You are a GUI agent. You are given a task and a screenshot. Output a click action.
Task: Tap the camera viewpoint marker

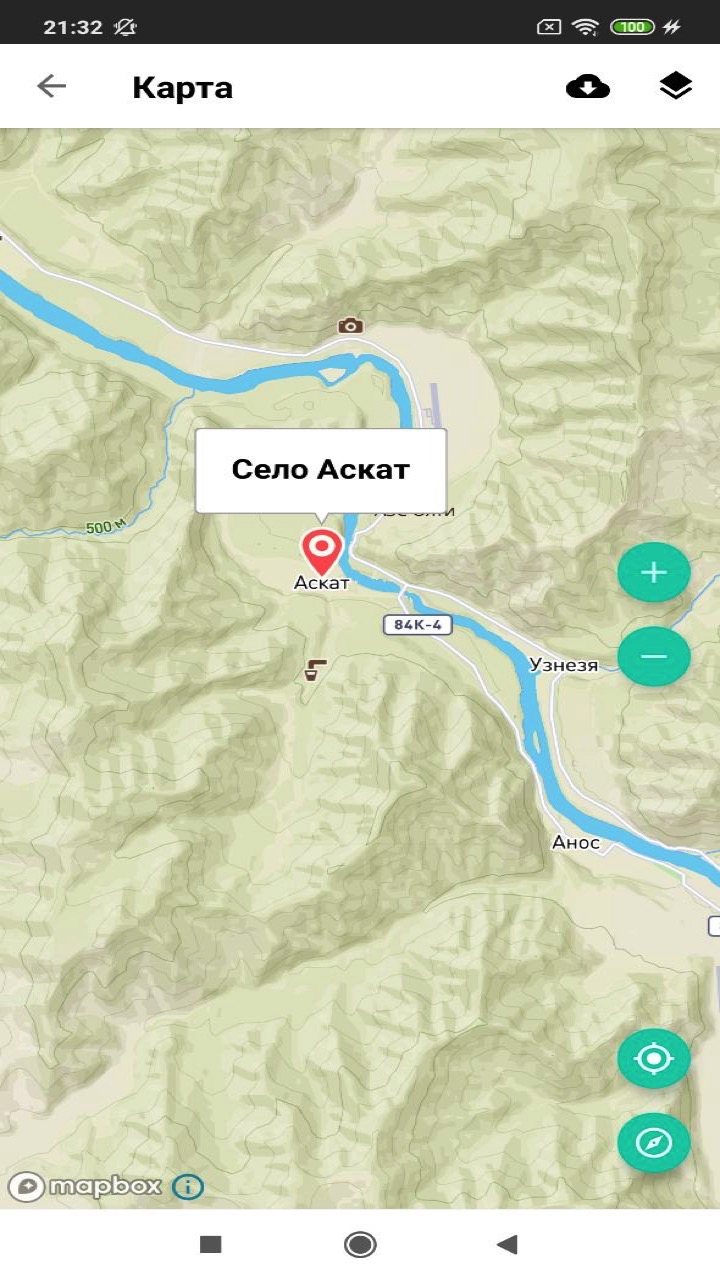[x=350, y=325]
